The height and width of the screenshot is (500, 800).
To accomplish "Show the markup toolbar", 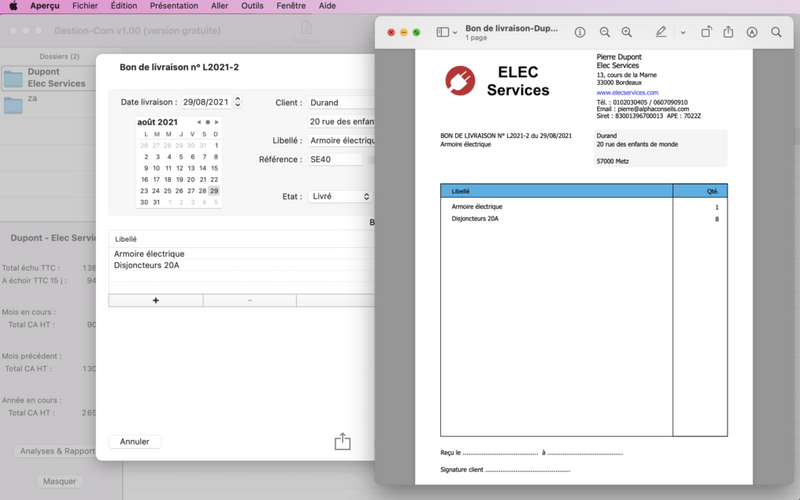I will click(x=752, y=32).
